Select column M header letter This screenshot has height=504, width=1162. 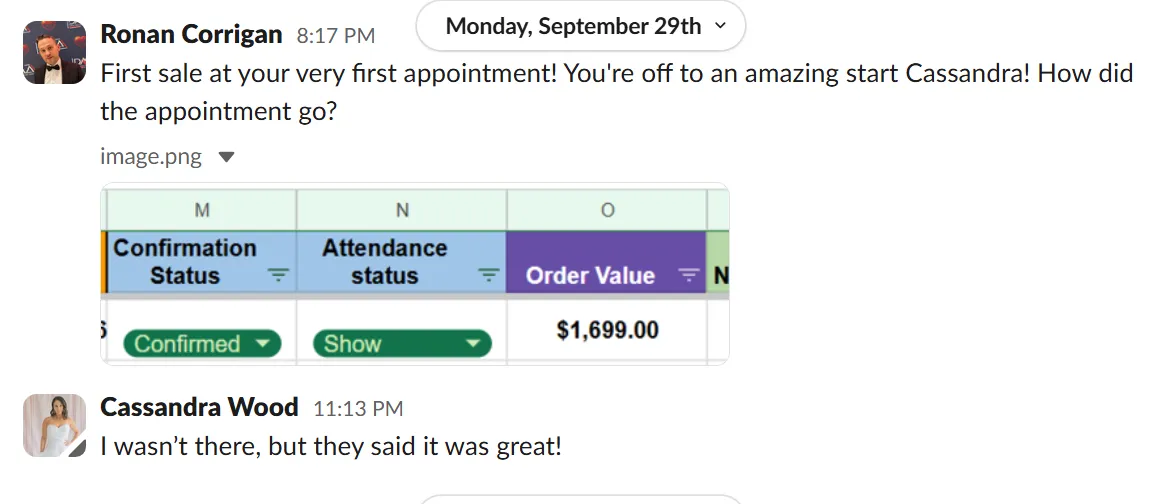pos(201,210)
